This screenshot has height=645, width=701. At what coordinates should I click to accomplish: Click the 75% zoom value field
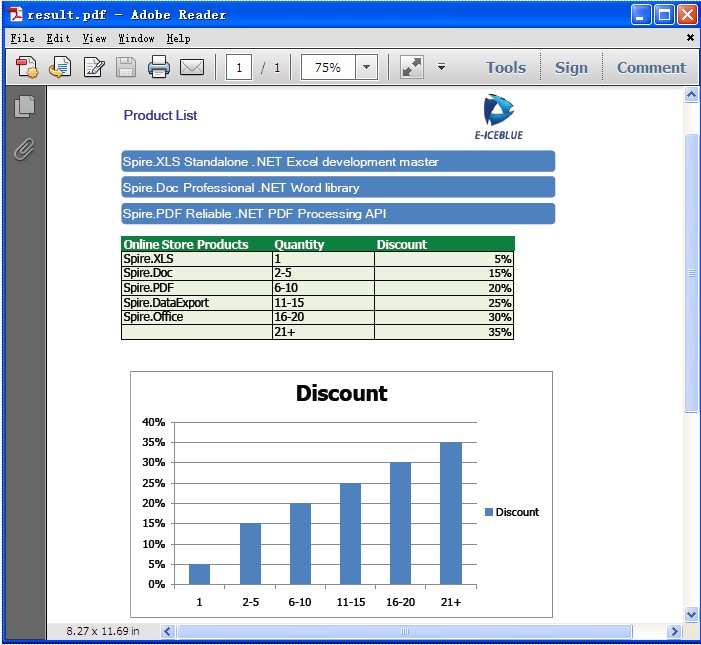(x=328, y=67)
